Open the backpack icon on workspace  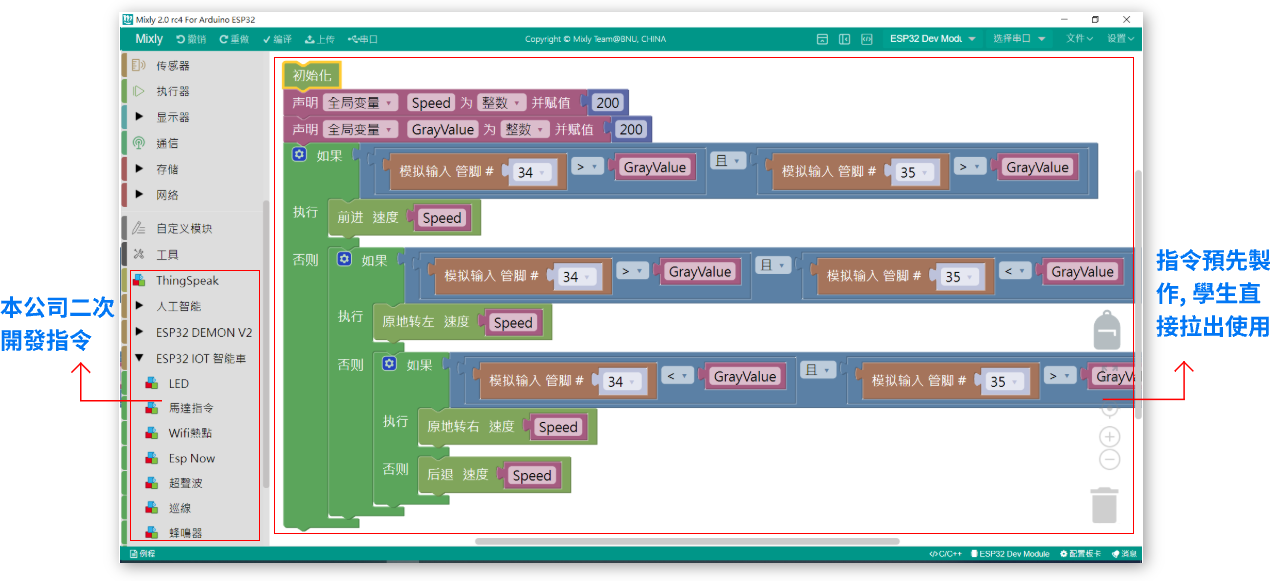(x=1105, y=329)
